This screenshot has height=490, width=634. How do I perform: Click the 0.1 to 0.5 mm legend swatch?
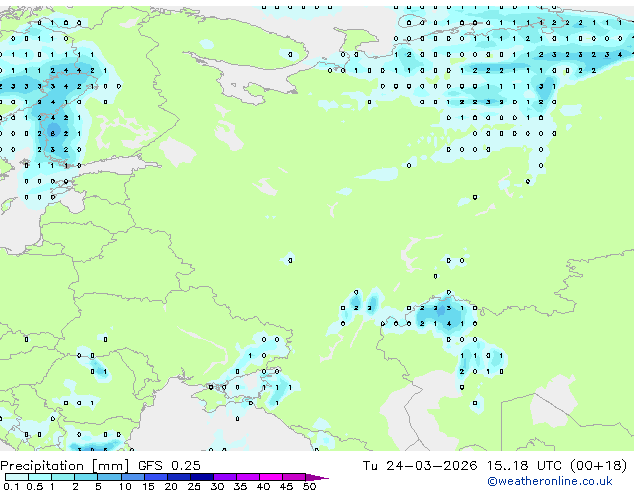pos(17,477)
